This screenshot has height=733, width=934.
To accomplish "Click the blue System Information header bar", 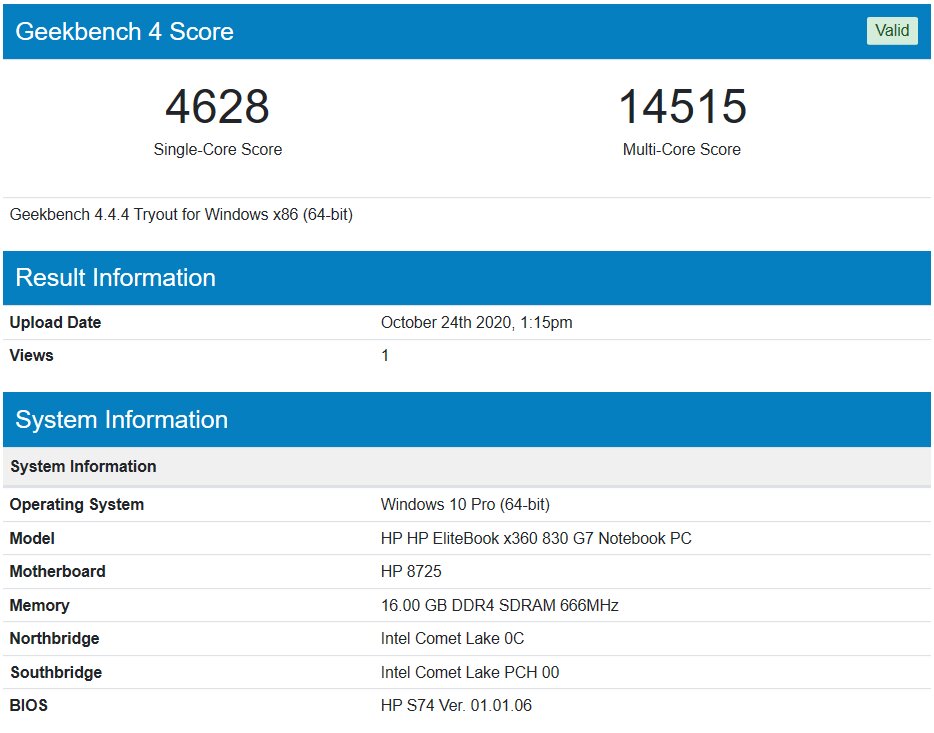I will pos(467,420).
